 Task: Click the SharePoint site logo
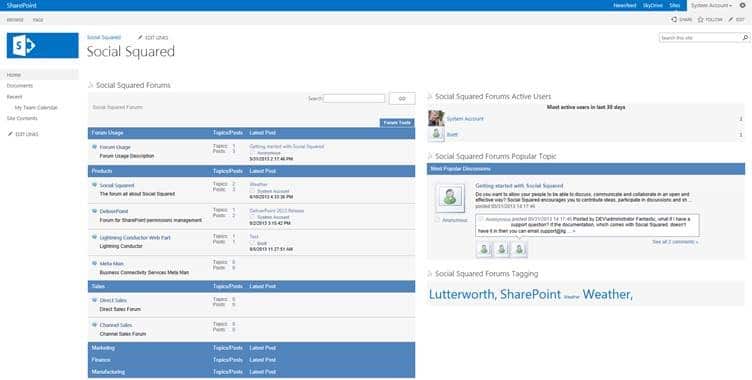[43, 46]
